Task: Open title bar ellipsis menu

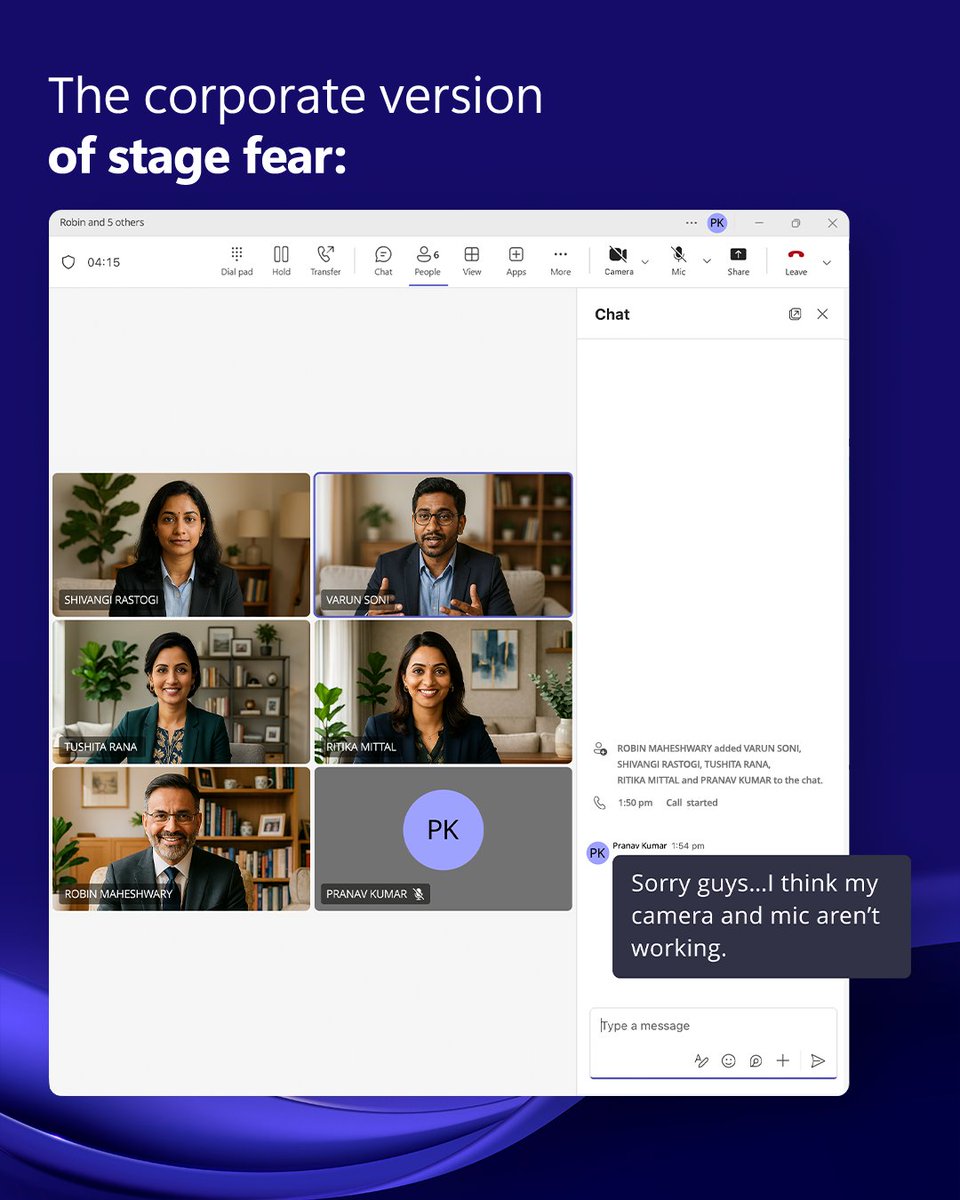Action: 691,223
